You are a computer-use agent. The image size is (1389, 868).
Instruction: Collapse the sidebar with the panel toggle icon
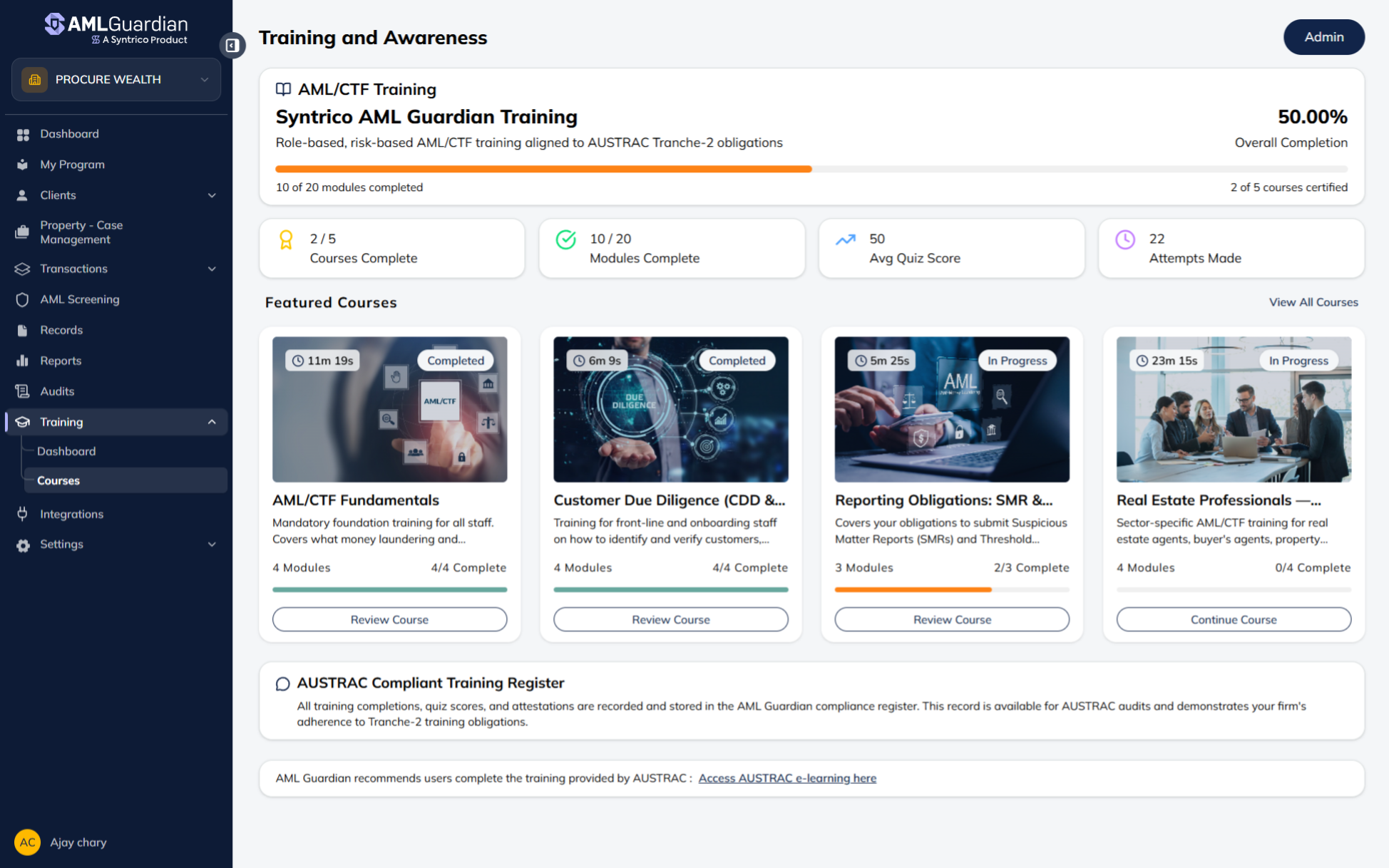click(x=232, y=46)
